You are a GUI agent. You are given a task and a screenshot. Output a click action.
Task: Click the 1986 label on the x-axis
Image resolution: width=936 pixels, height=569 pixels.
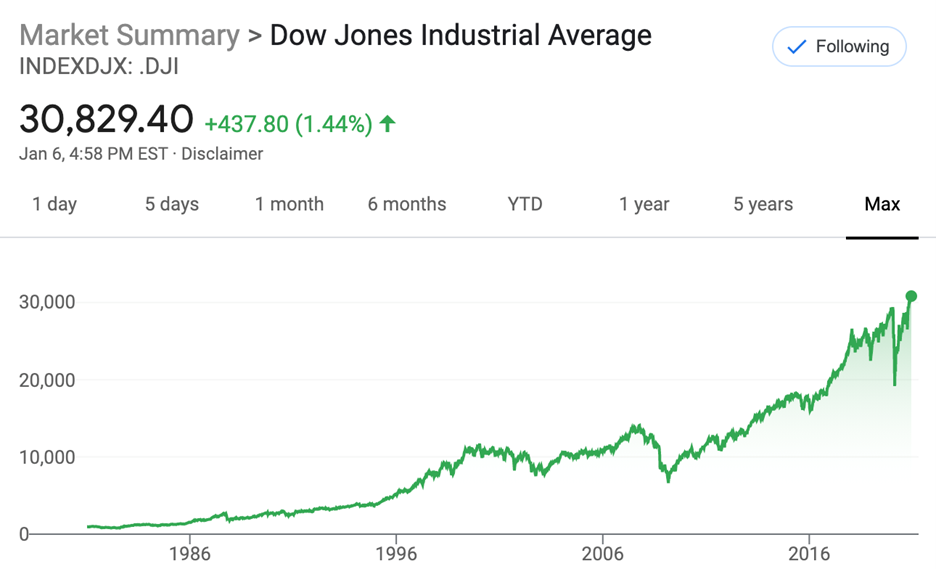[x=190, y=553]
